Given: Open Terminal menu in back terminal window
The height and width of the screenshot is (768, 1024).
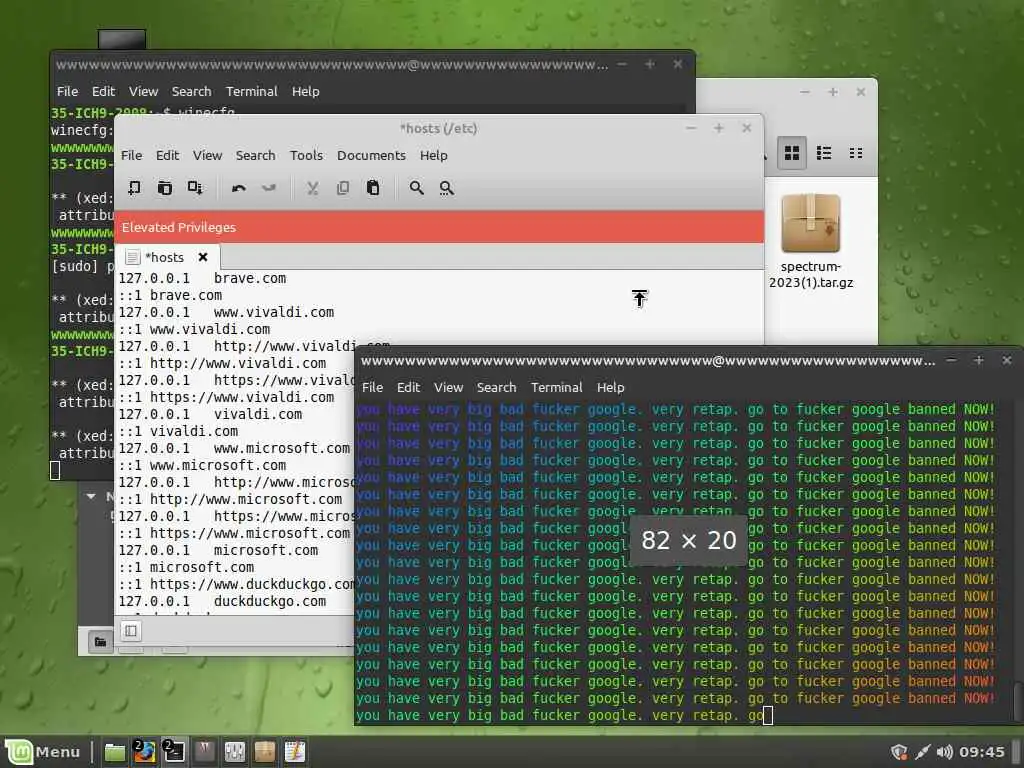Looking at the screenshot, I should (251, 91).
